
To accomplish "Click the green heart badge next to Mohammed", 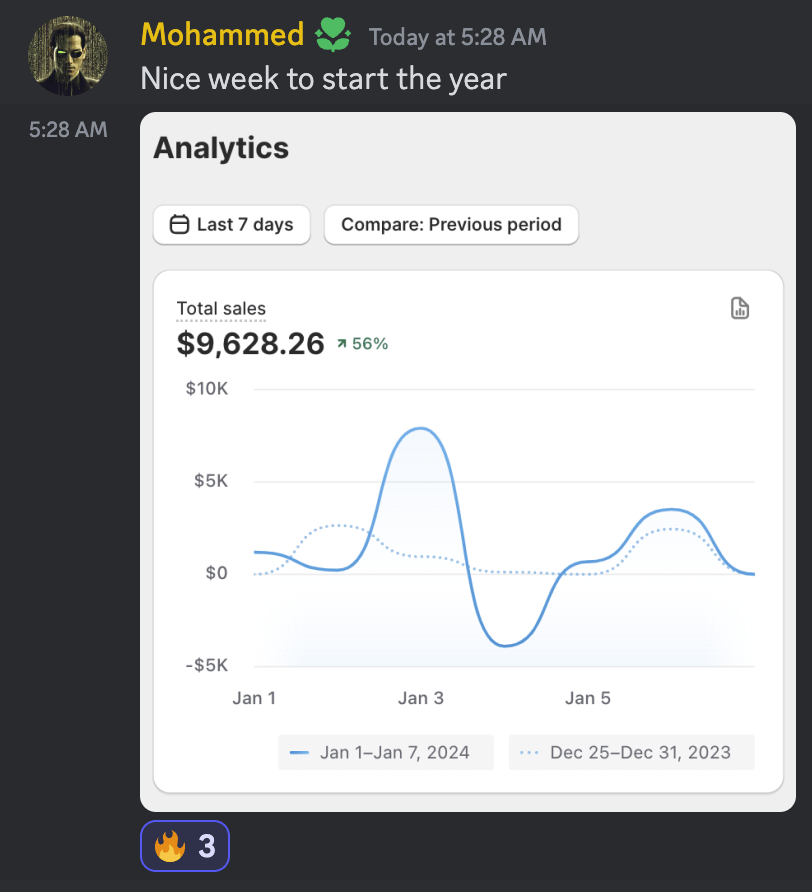I will [333, 35].
